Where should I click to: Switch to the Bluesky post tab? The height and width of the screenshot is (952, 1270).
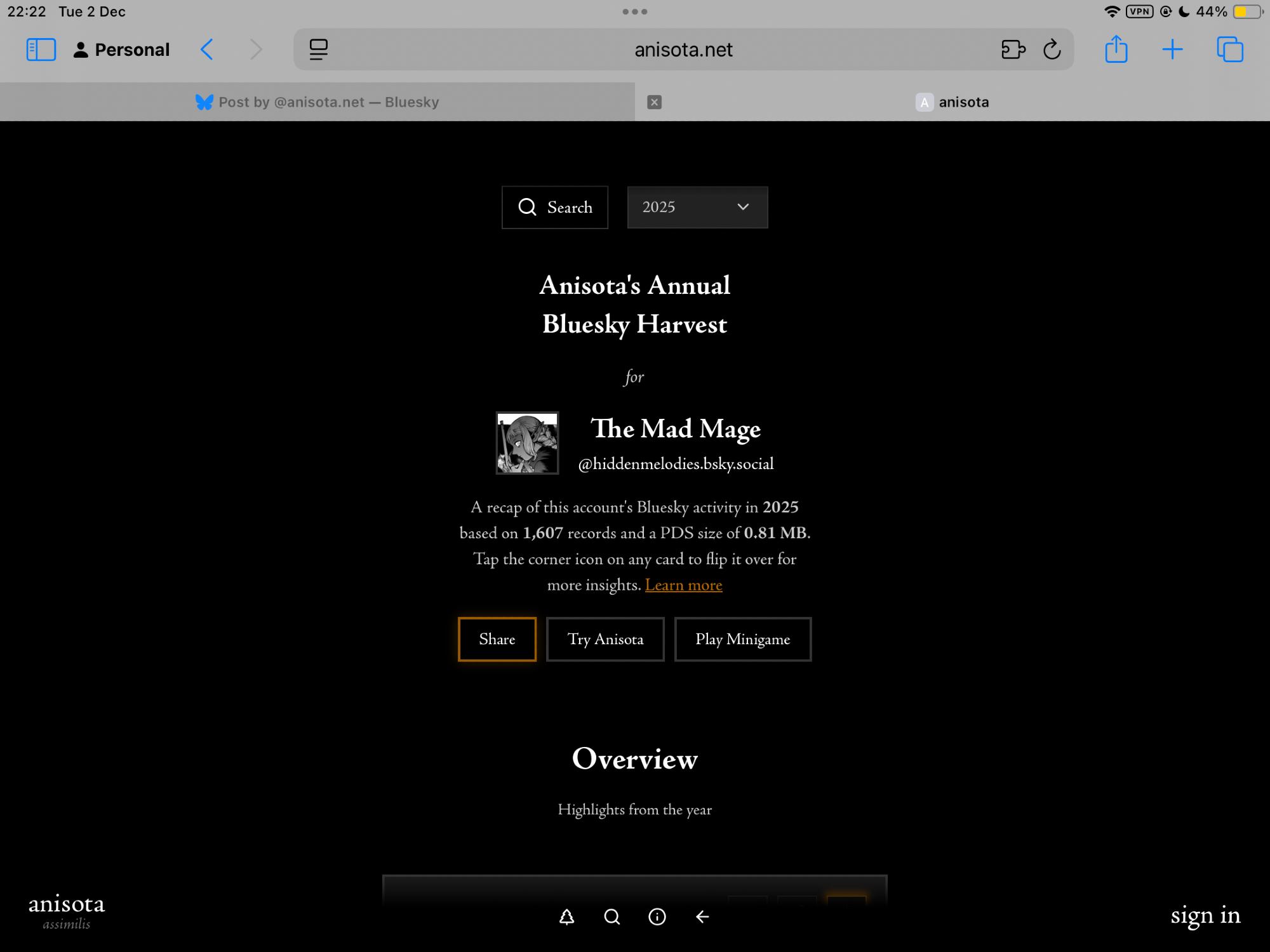(317, 102)
